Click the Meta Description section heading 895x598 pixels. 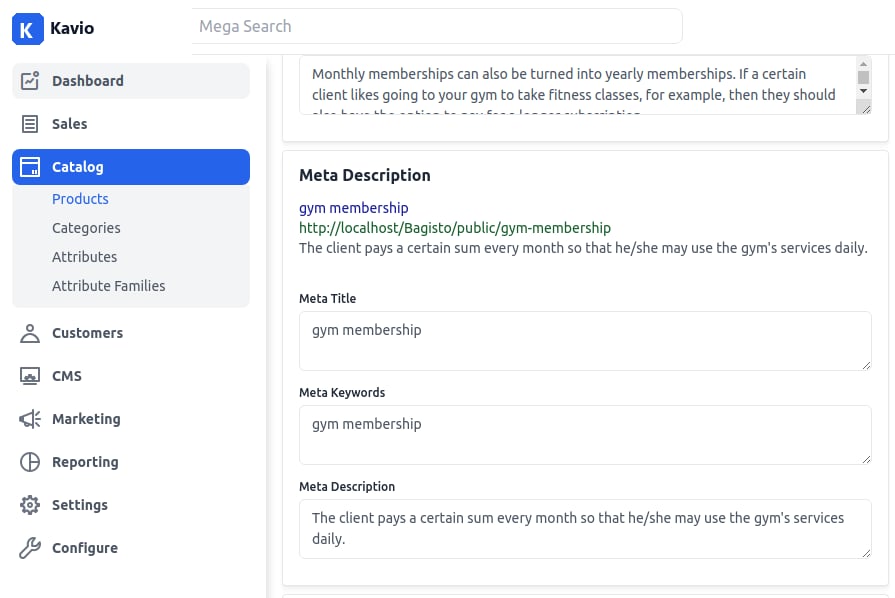point(365,175)
